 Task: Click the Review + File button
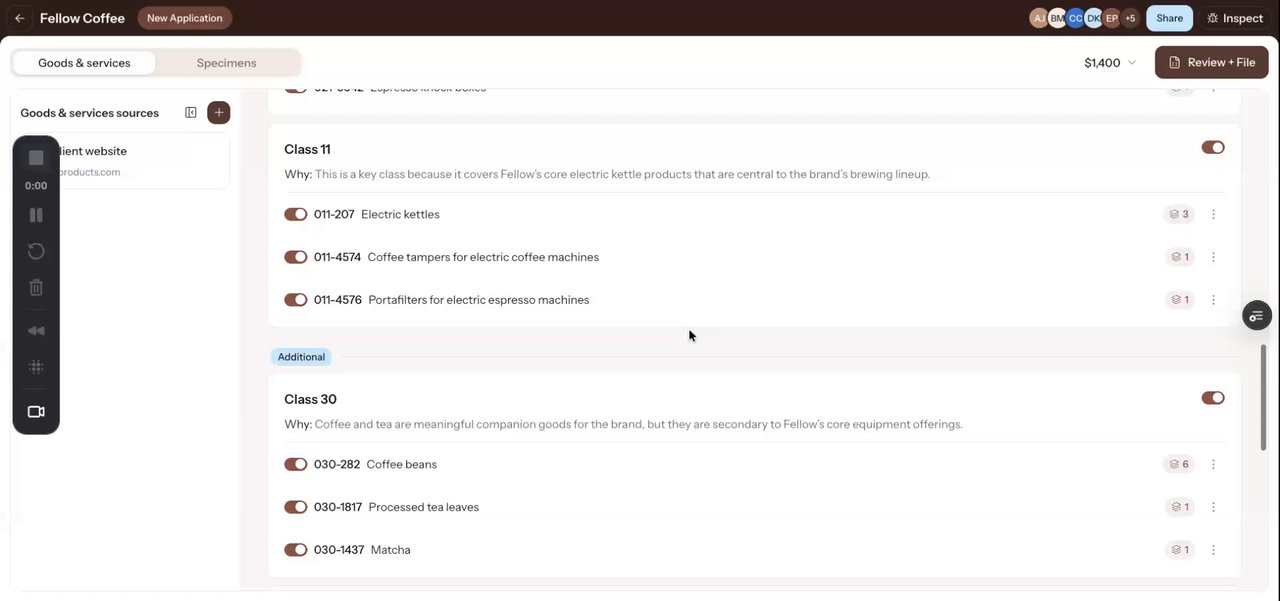click(x=1212, y=62)
